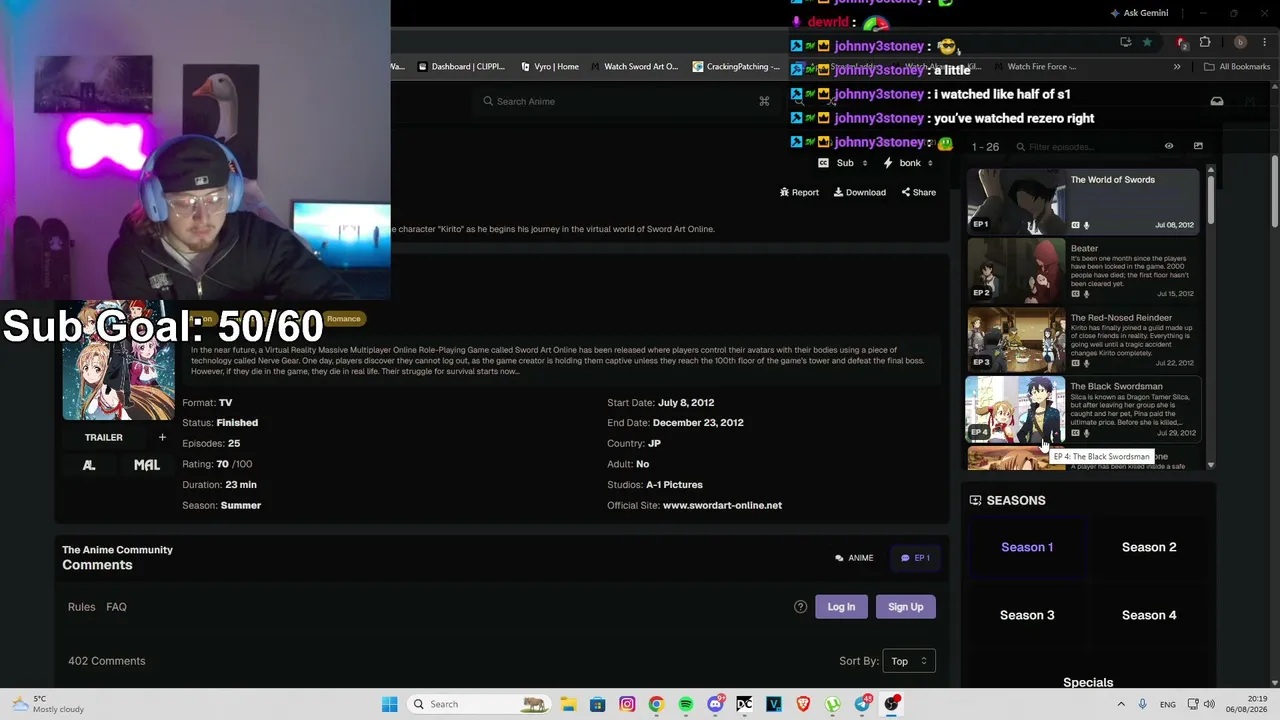Select Season 2 tab
The width and height of the screenshot is (1280, 720).
point(1149,547)
